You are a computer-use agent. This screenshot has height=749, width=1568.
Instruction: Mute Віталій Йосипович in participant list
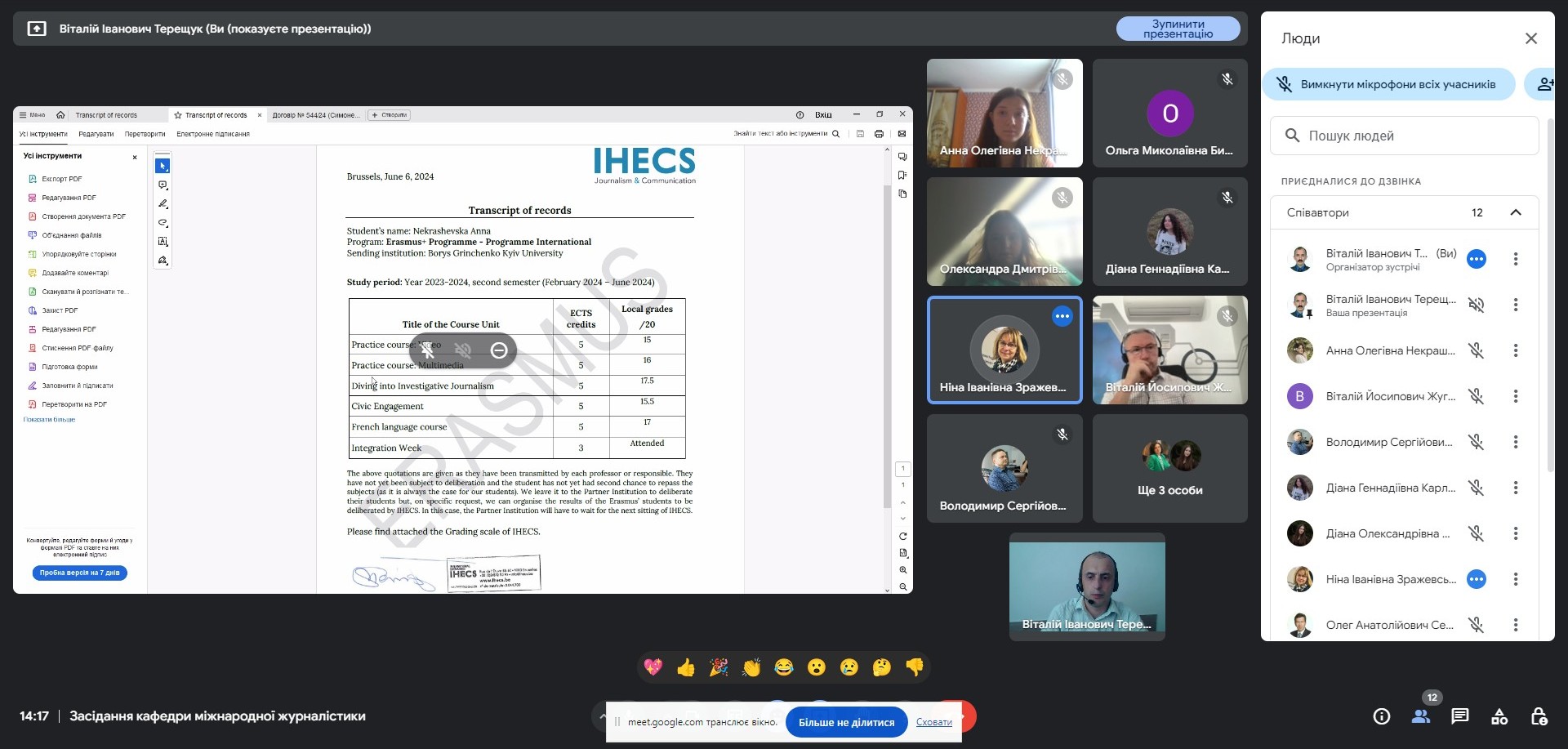tap(1476, 396)
